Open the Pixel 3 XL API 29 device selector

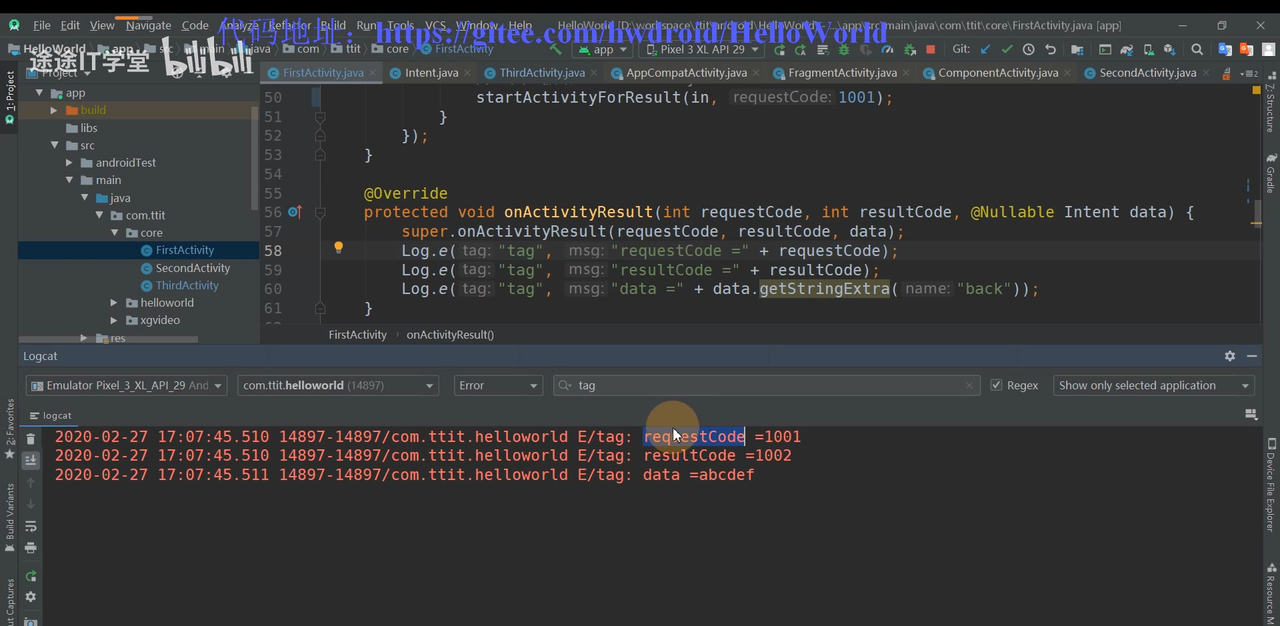click(x=702, y=49)
